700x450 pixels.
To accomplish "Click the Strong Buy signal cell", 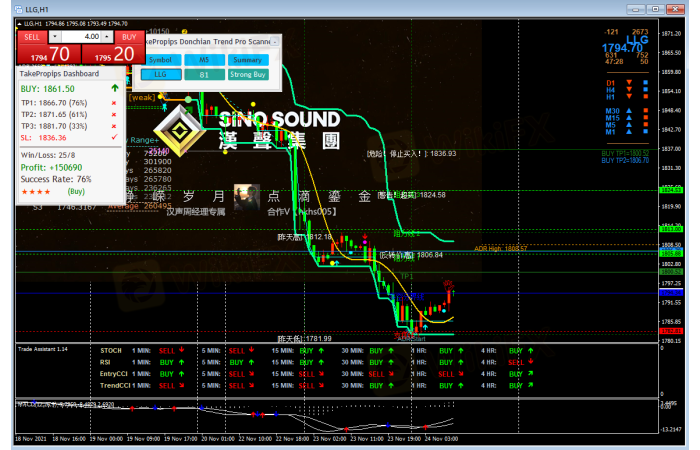I will pos(247,74).
